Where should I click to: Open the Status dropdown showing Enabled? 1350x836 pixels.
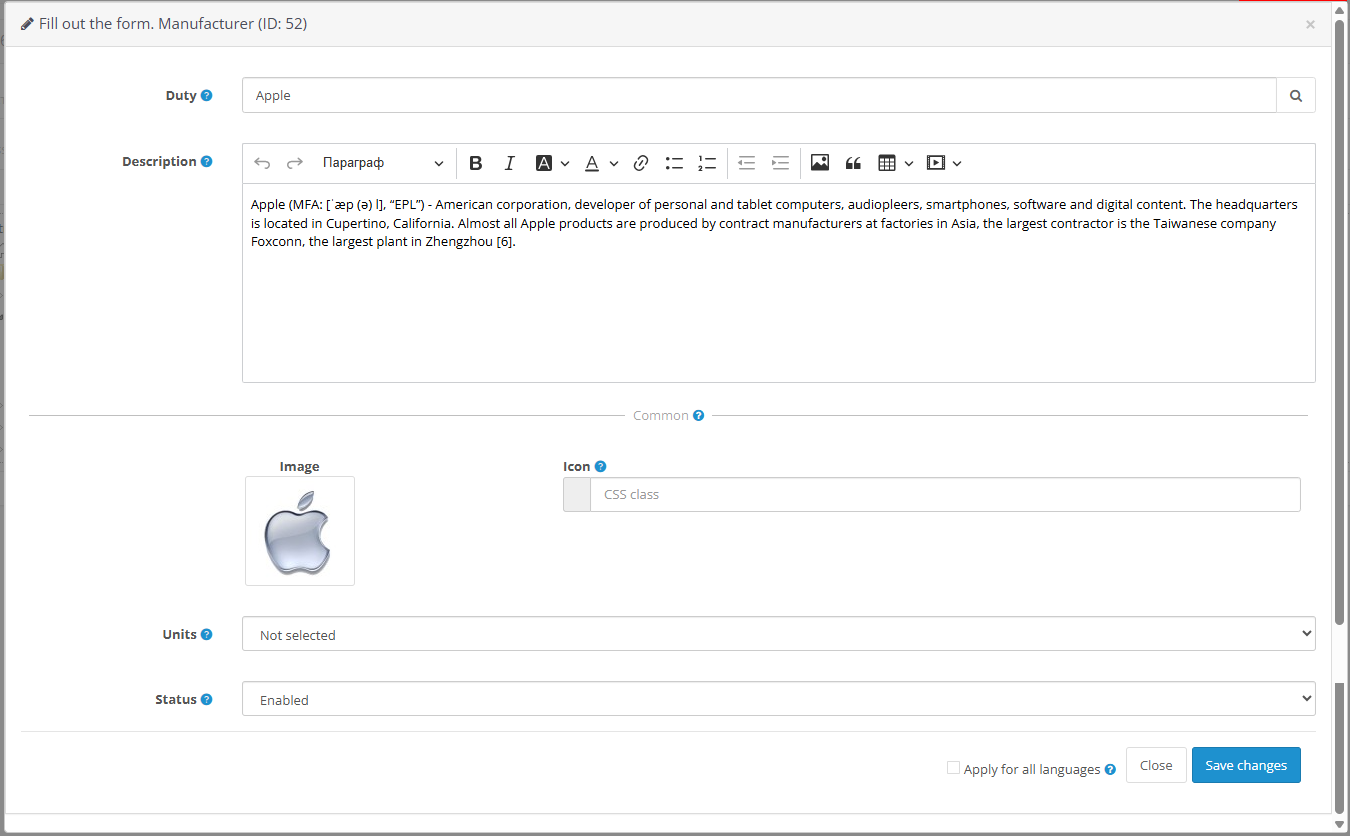[779, 699]
